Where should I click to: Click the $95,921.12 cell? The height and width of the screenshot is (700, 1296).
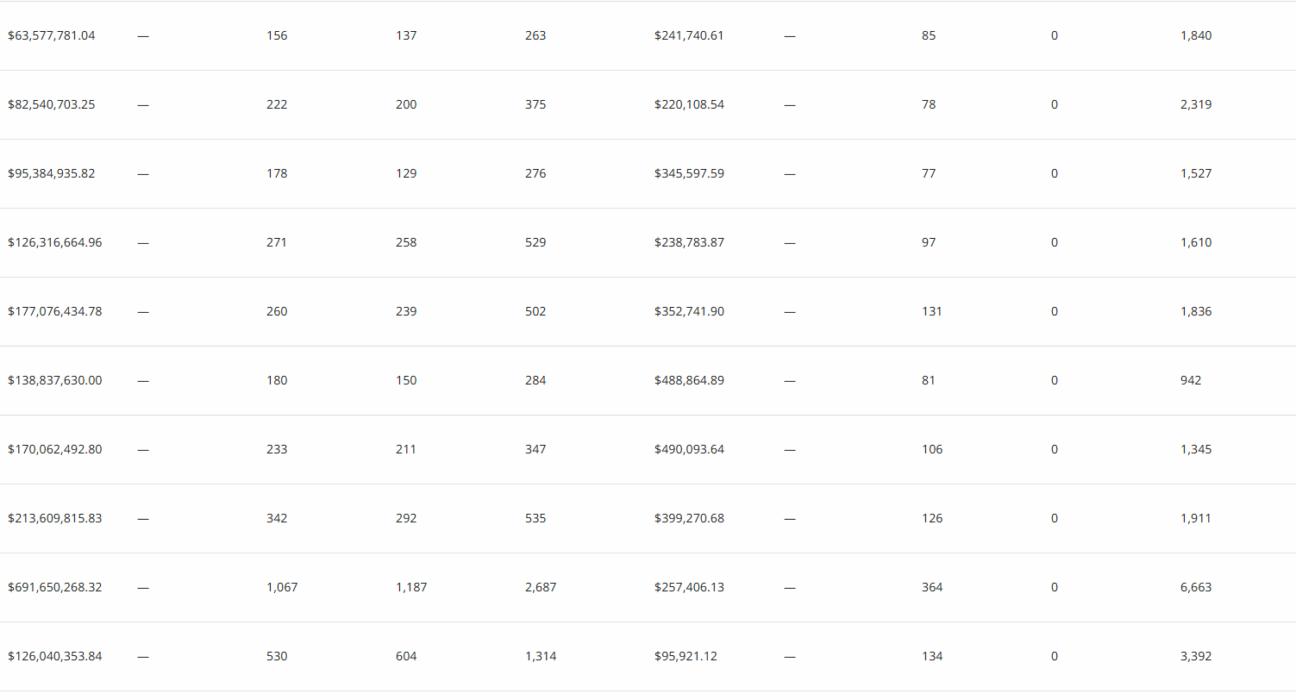point(686,657)
